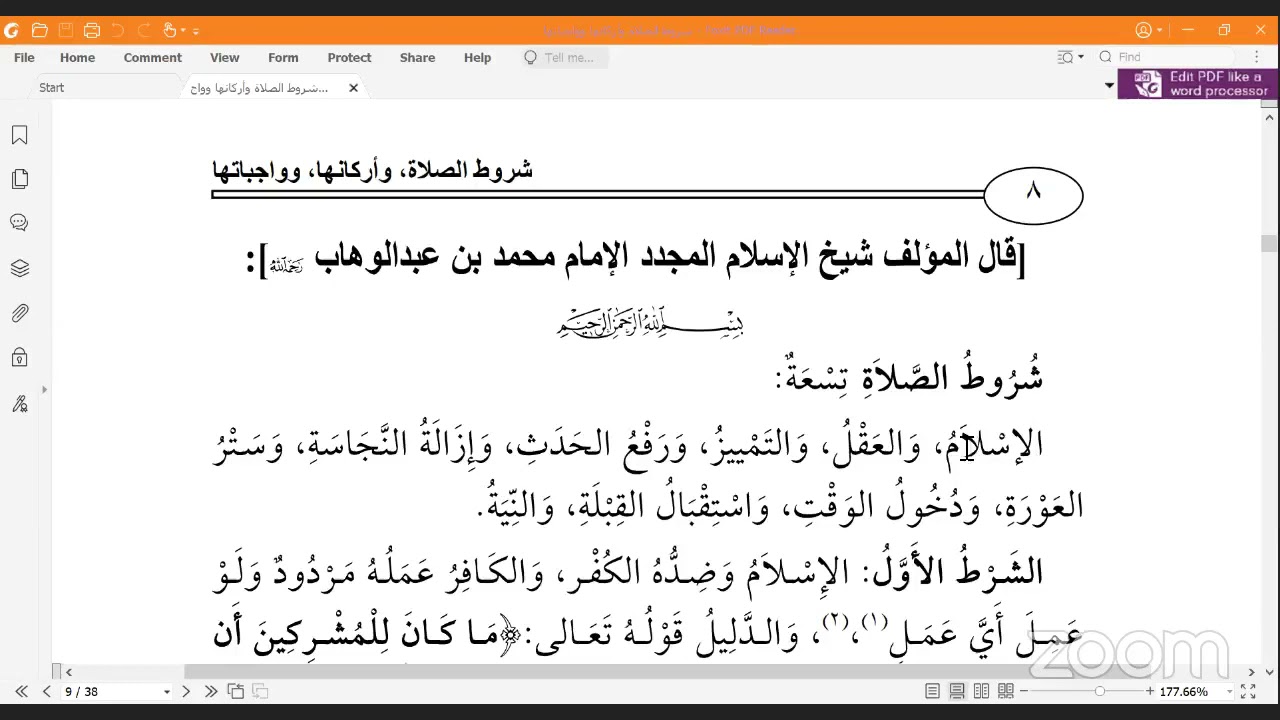Open the page number dropdown

tap(167, 691)
